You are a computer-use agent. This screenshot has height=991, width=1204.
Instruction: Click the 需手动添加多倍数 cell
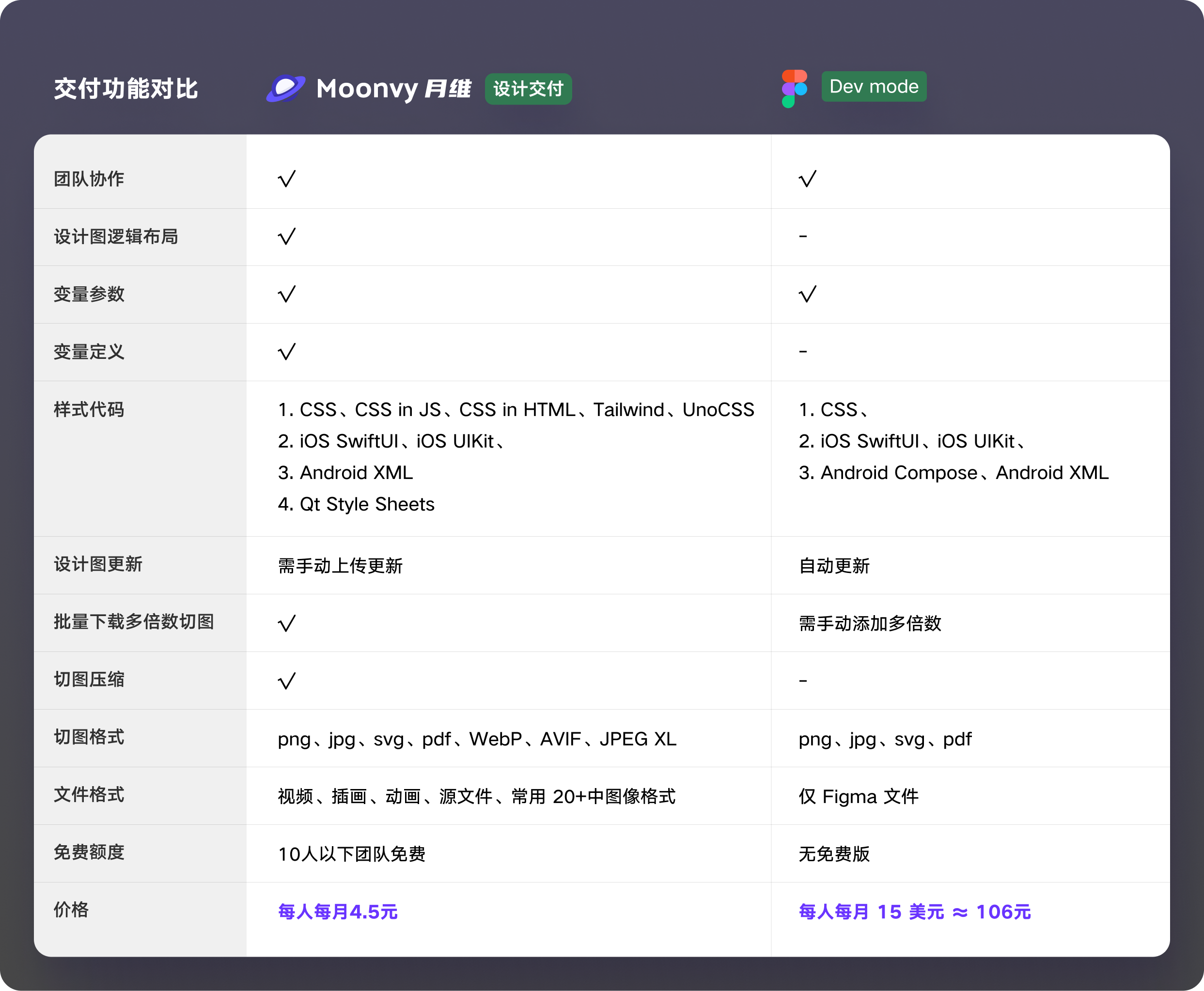coord(870,623)
